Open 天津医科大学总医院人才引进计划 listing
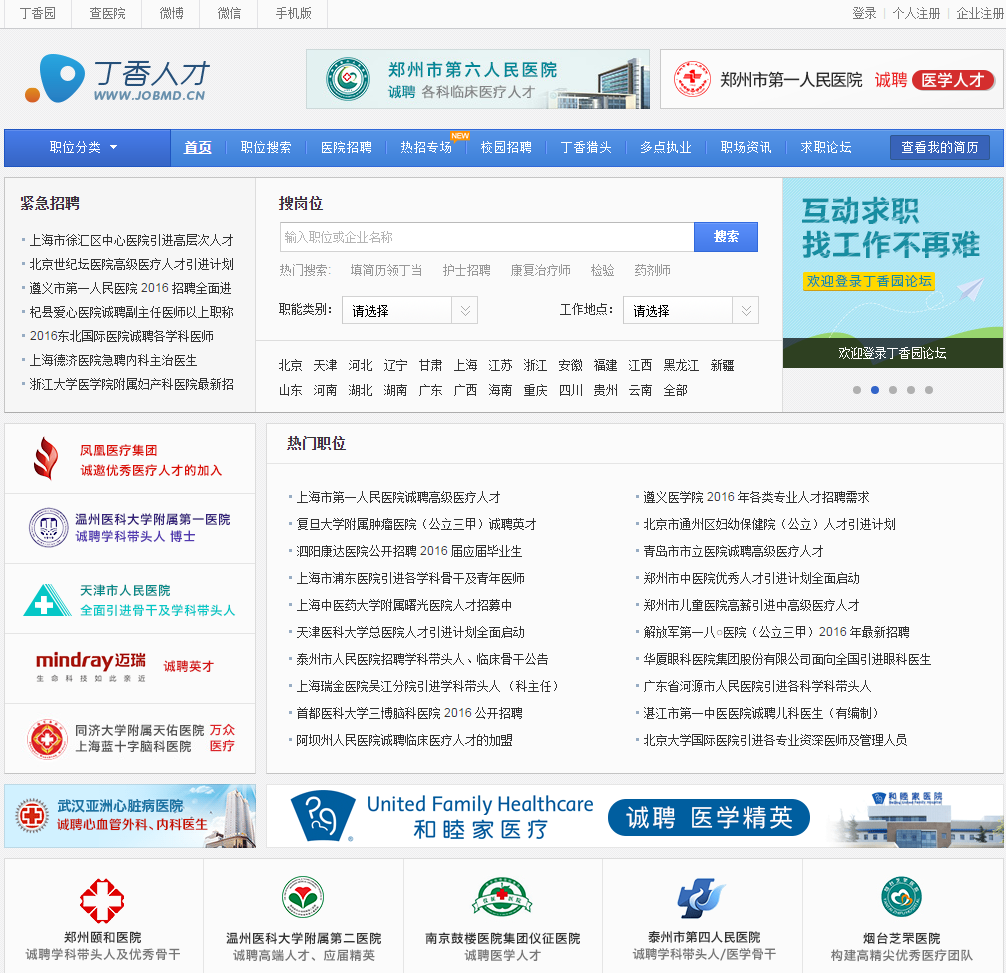 coord(410,632)
